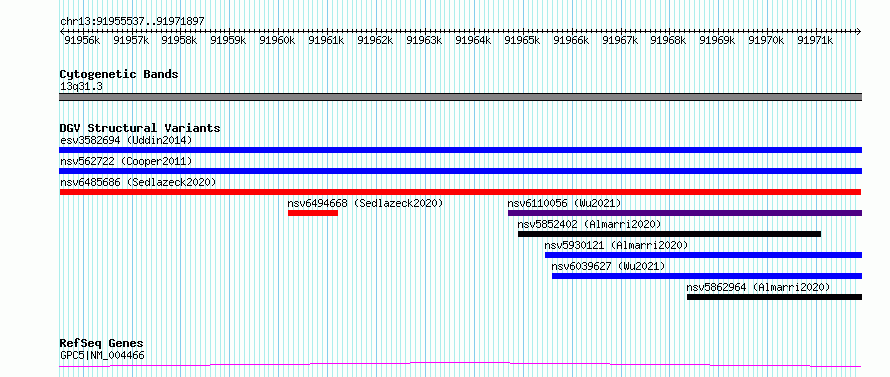This screenshot has width=890, height=377.
Task: Click the 91970k ruler position
Action: tap(766, 40)
